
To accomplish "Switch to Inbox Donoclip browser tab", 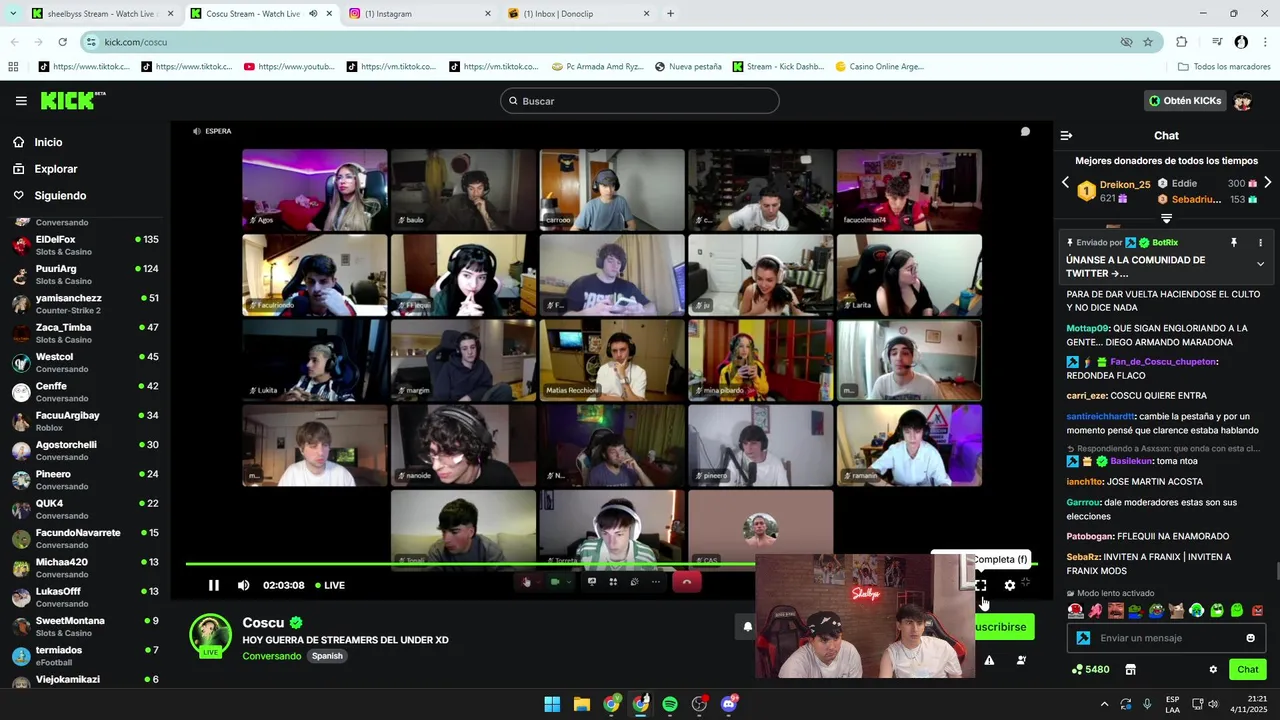I will coord(578,14).
